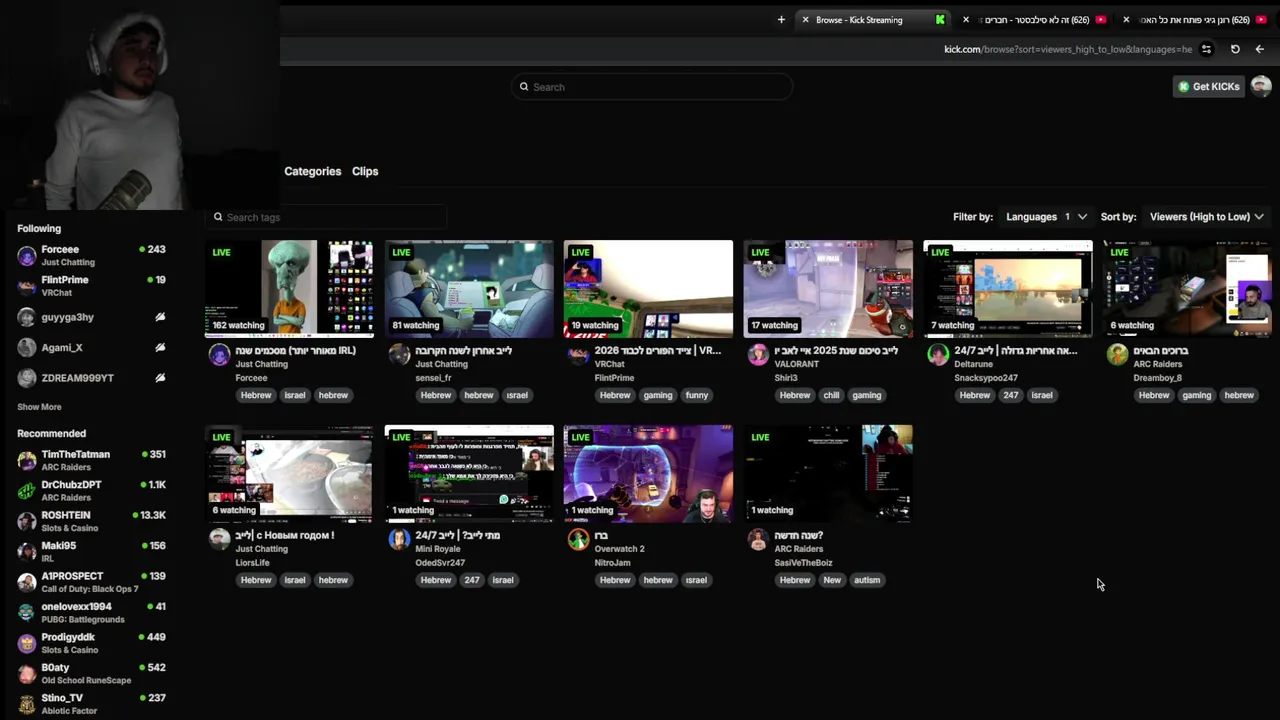Select chill tag on Shiri3 stream
1280x720 pixels.
pyautogui.click(x=831, y=395)
